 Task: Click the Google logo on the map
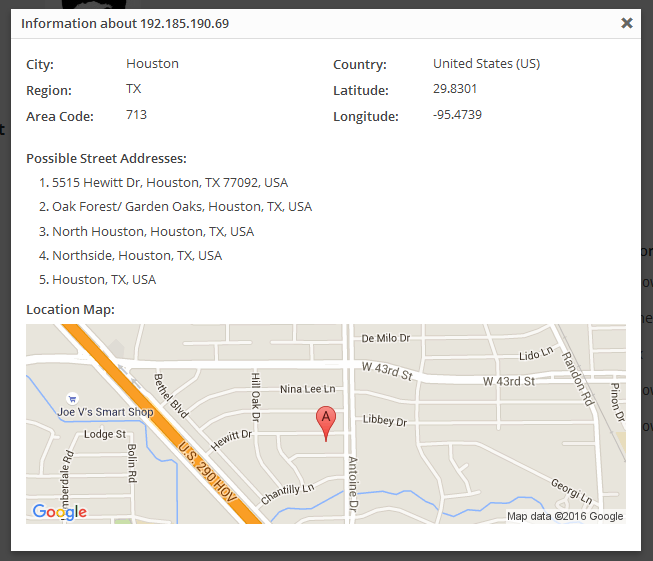(60, 511)
